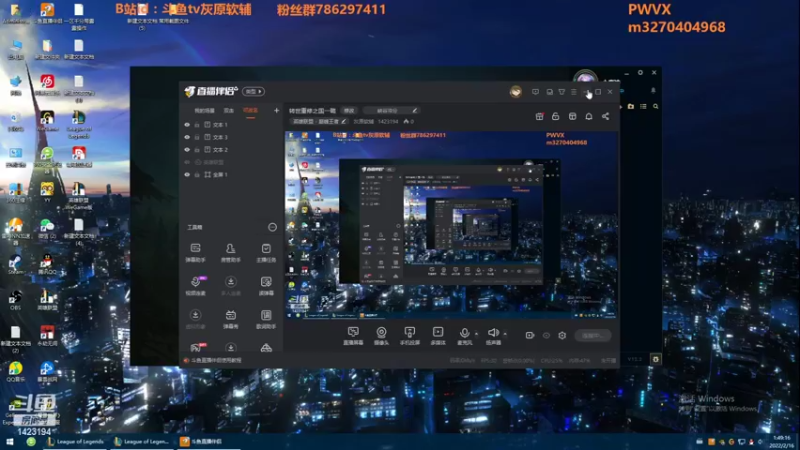Image resolution: width=800 pixels, height=450 pixels.
Task: Open the message bubble icon in title bar
Action: click(x=535, y=92)
